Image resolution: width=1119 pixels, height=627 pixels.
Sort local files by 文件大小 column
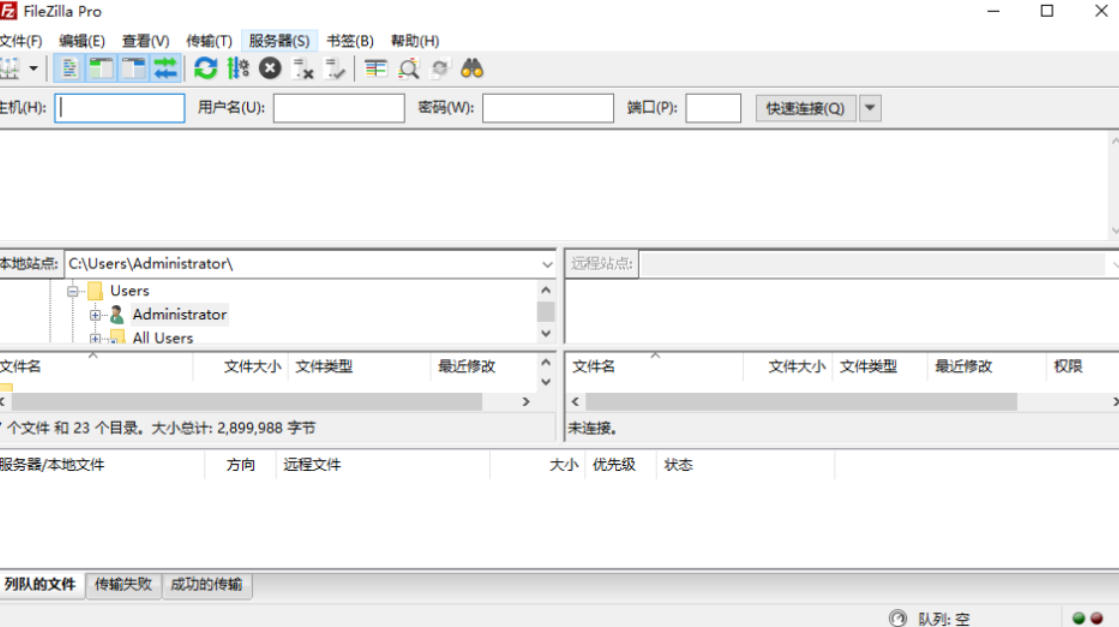point(240,367)
